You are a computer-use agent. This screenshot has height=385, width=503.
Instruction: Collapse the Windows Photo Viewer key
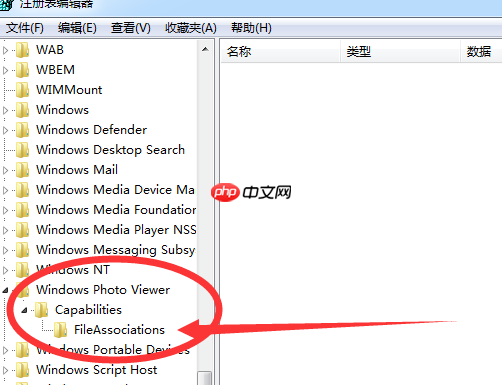point(5,291)
